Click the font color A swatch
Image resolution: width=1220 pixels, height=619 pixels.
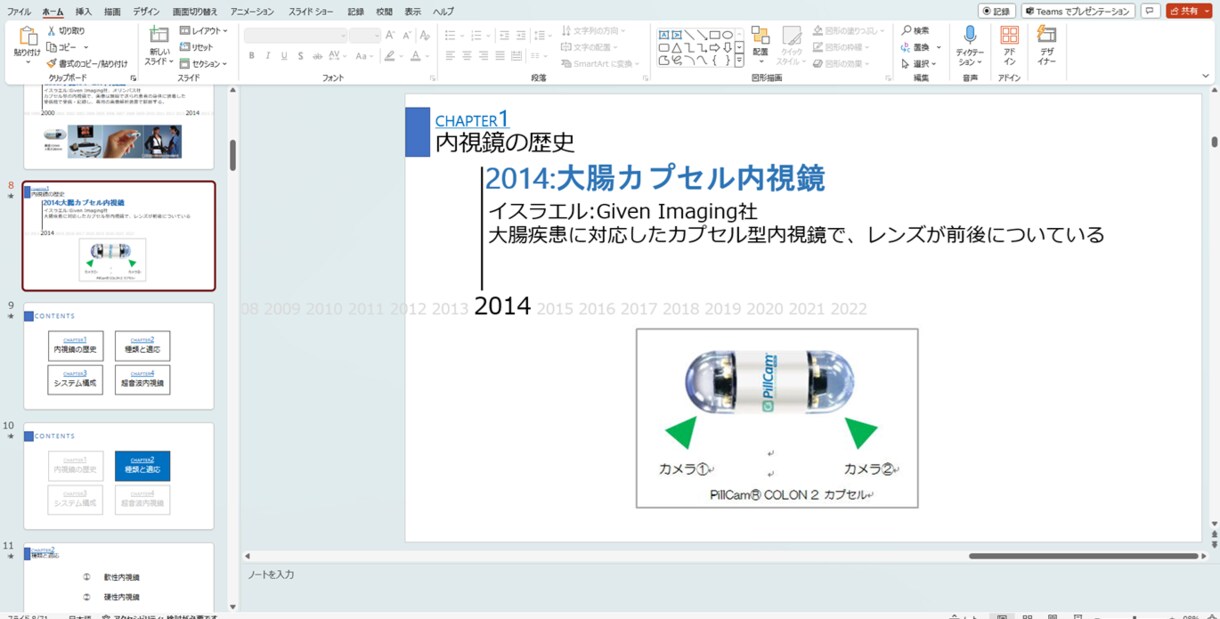click(x=416, y=56)
